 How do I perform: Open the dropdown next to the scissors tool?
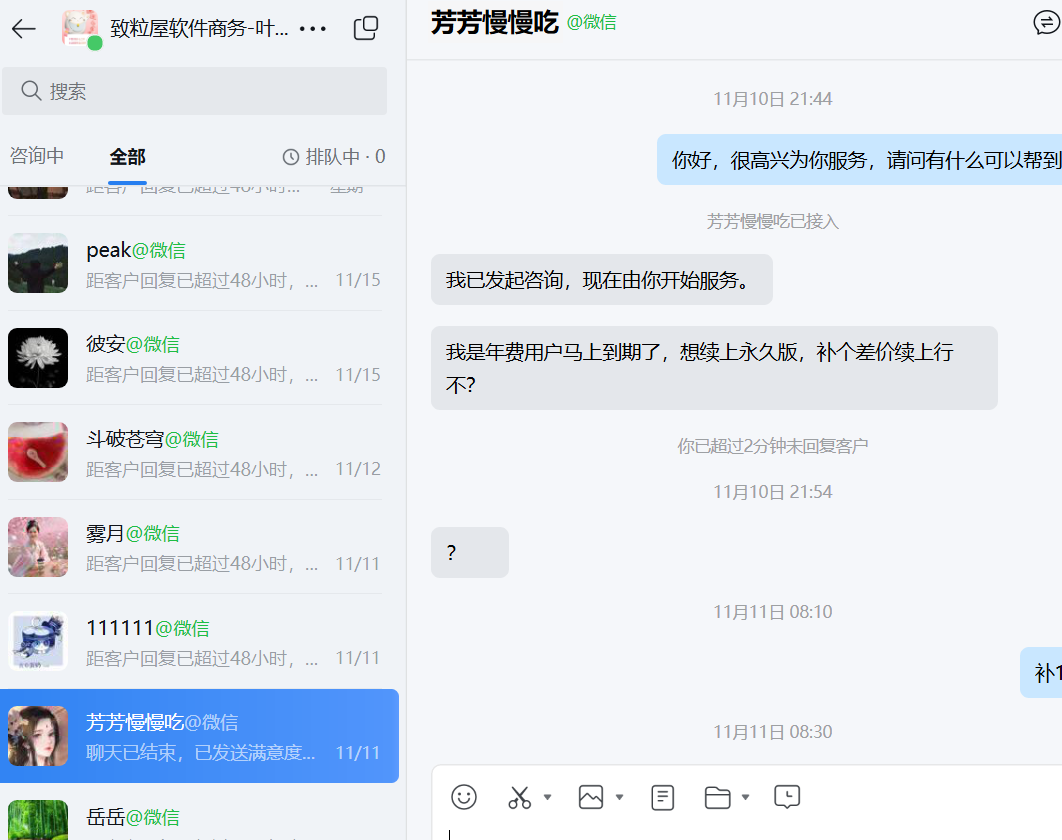click(x=545, y=799)
